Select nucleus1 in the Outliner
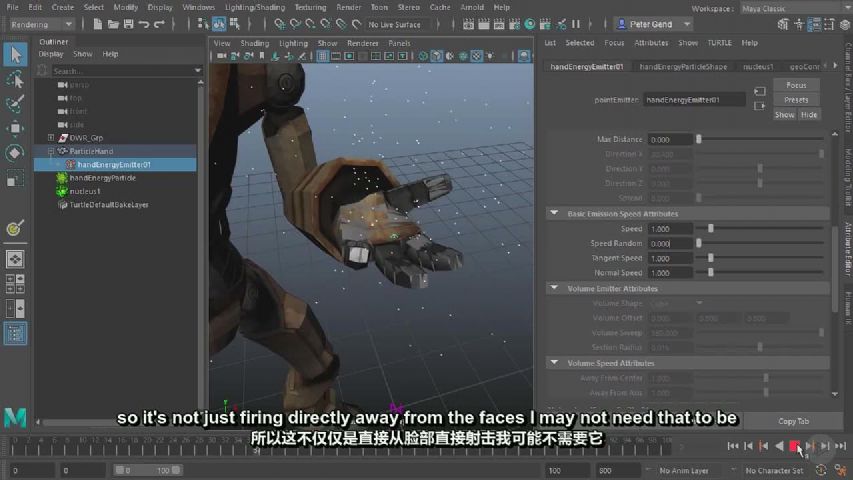This screenshot has width=853, height=480. pos(85,191)
